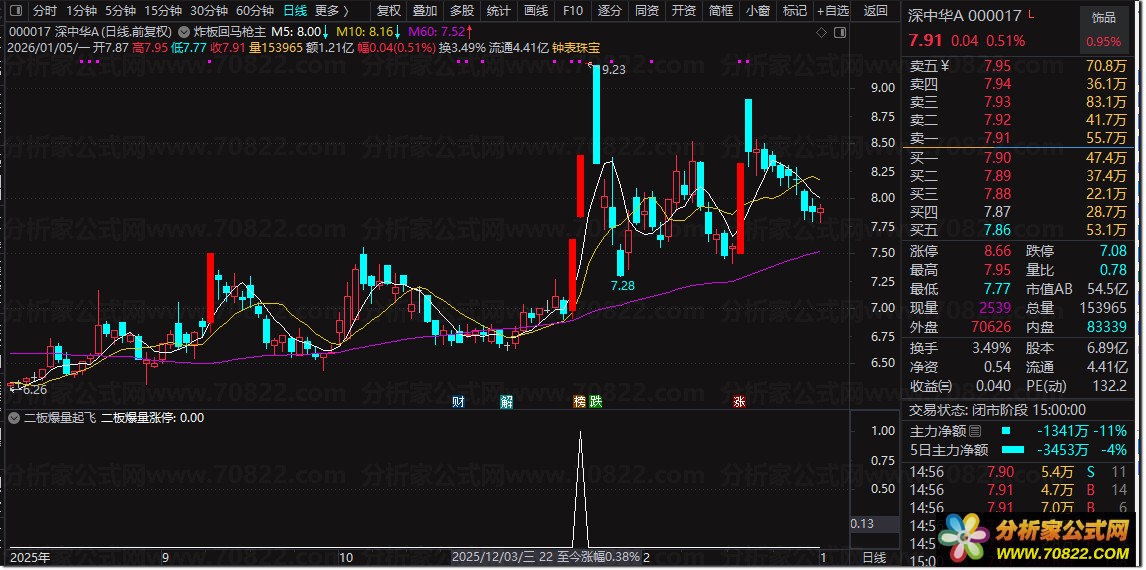Click the 跌 event marker

point(596,400)
